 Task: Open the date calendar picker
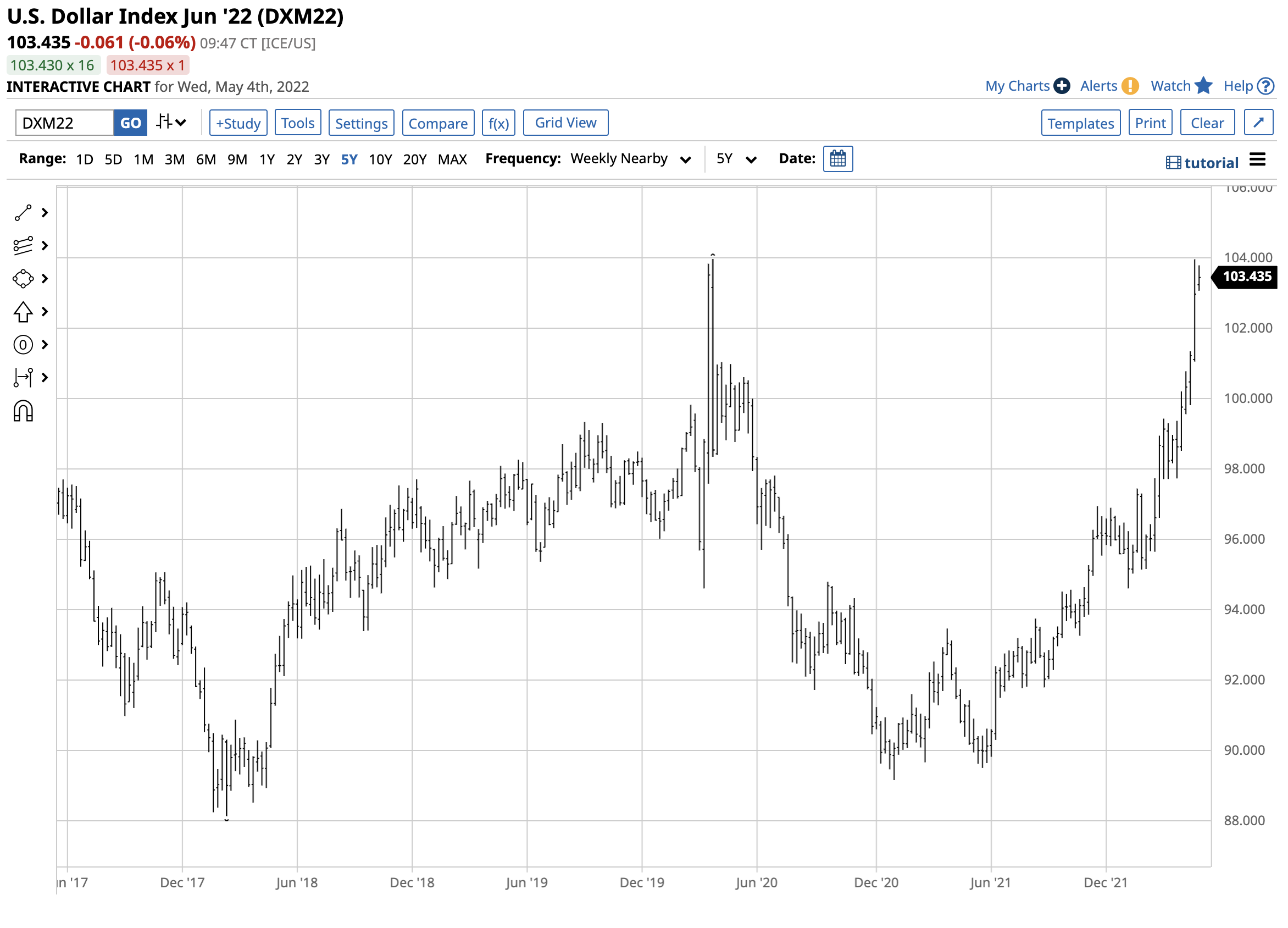click(838, 159)
